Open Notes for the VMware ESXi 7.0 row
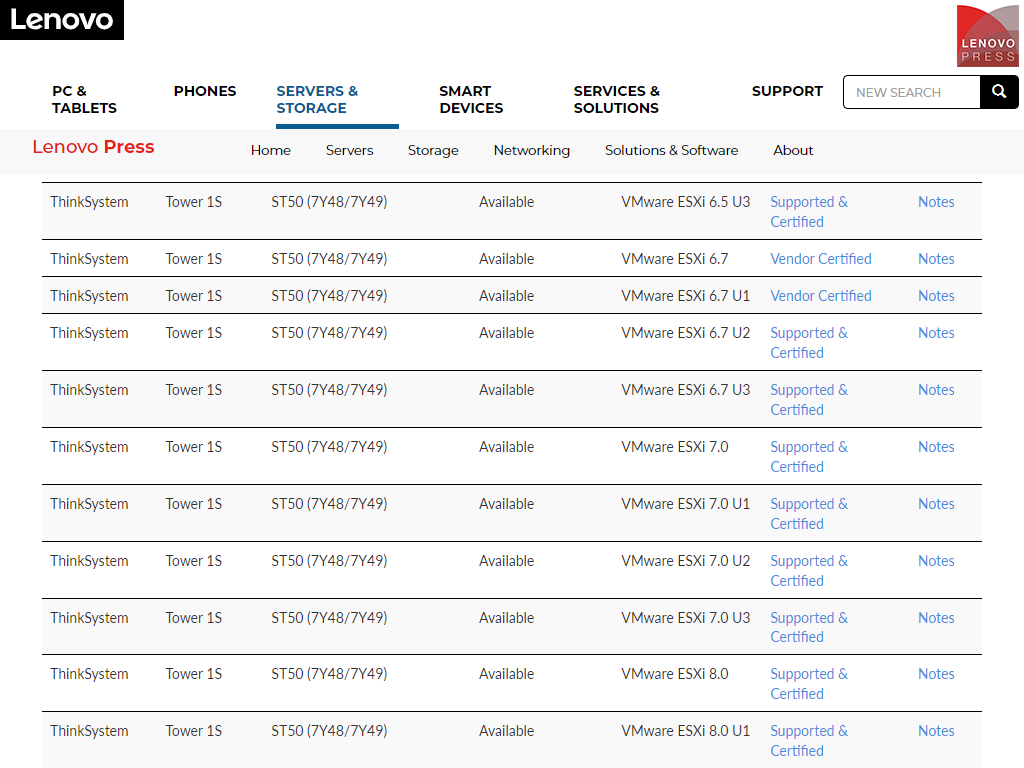The width and height of the screenshot is (1024, 768). 936,447
